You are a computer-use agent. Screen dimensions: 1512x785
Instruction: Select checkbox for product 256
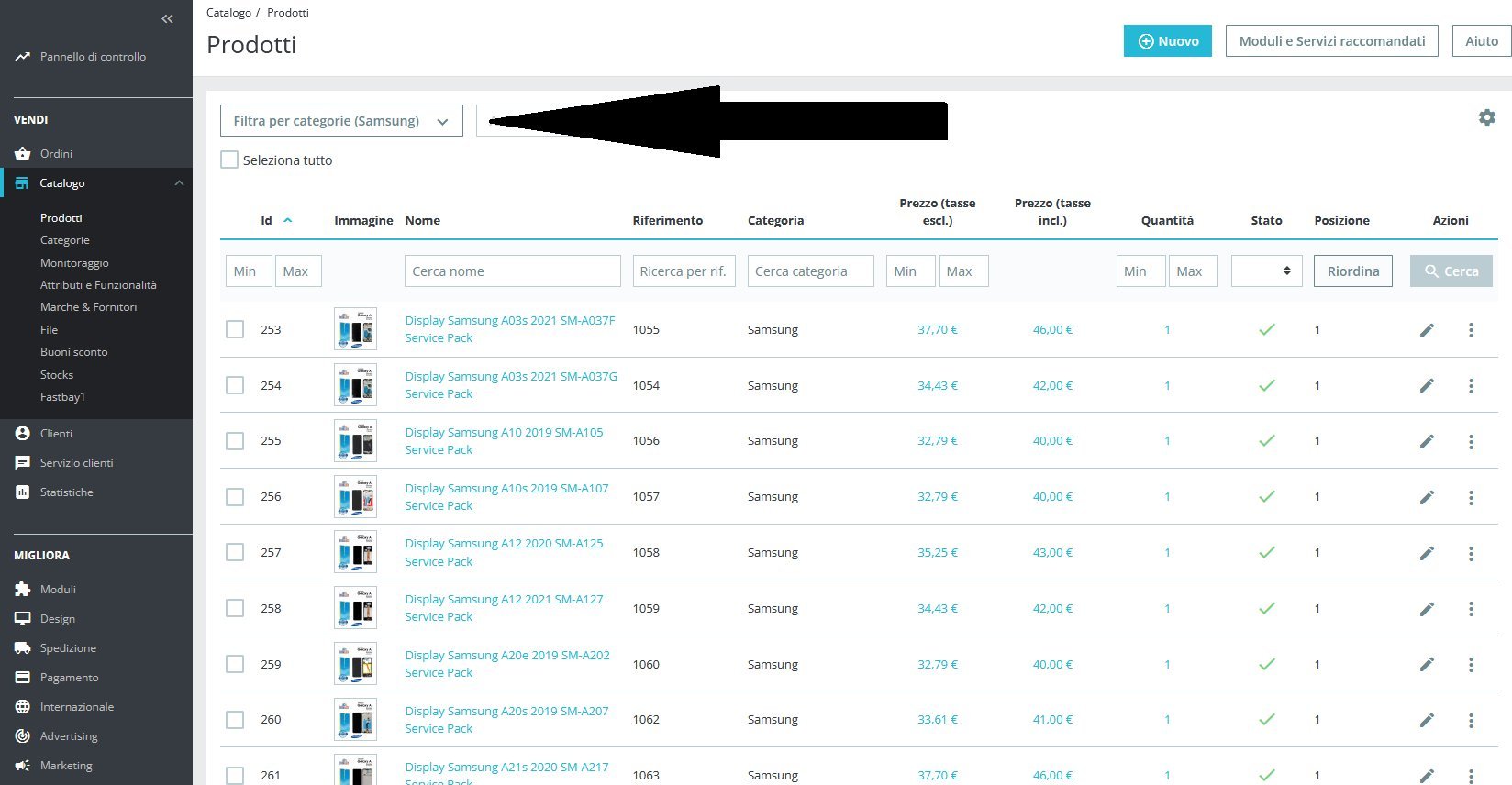pos(235,497)
